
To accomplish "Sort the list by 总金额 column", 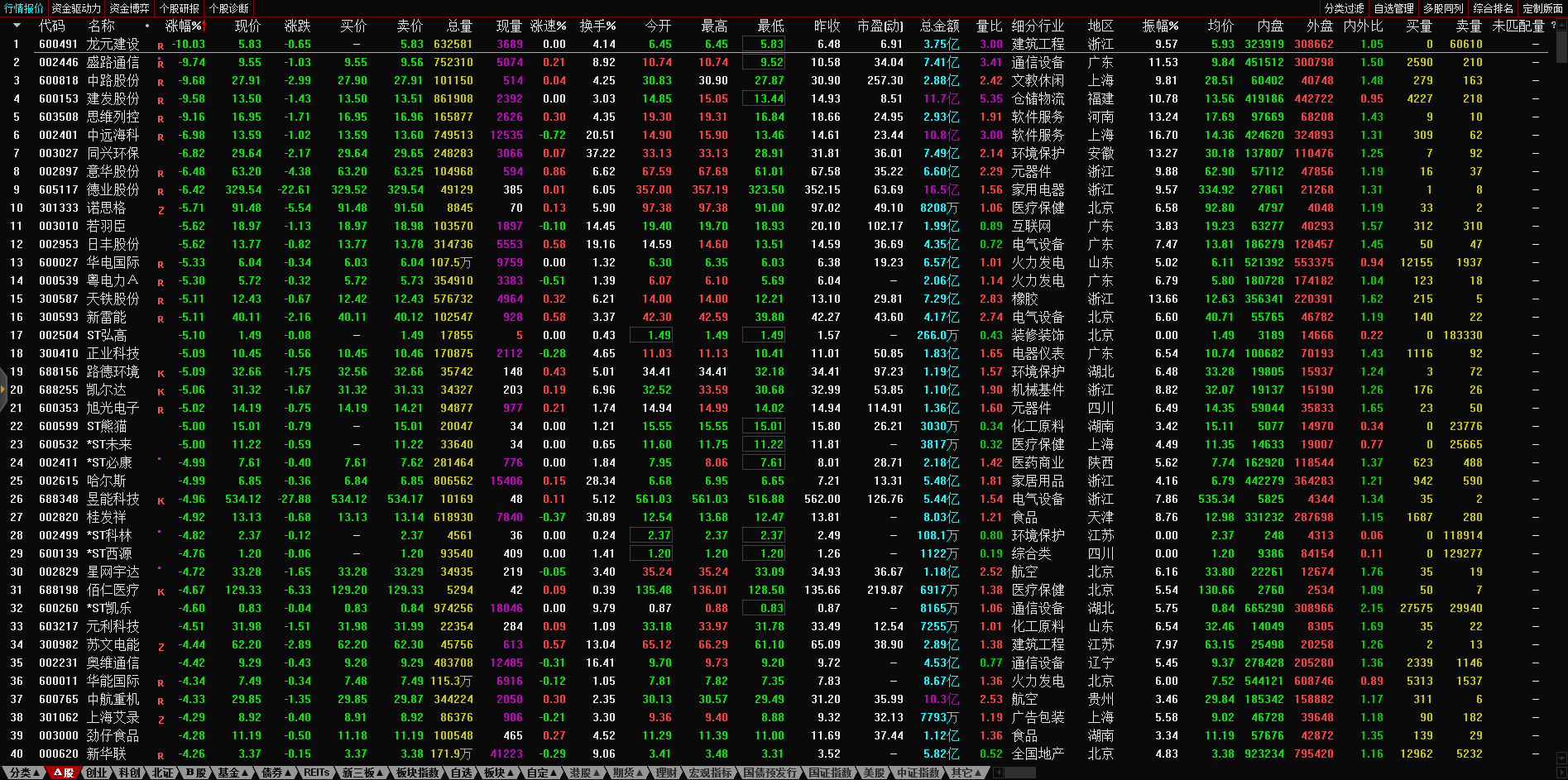I will pyautogui.click(x=939, y=26).
